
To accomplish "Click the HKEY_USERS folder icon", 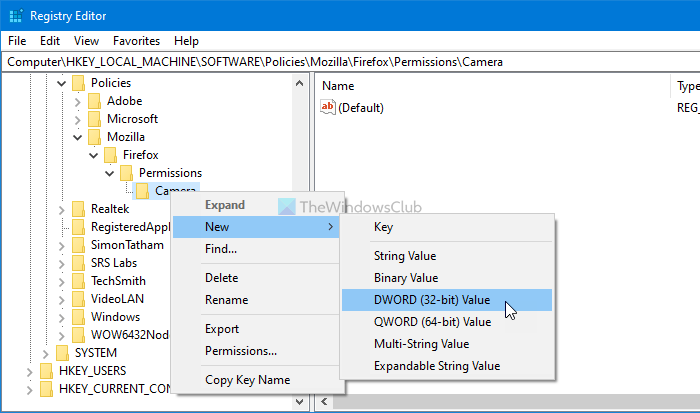I will point(46,371).
